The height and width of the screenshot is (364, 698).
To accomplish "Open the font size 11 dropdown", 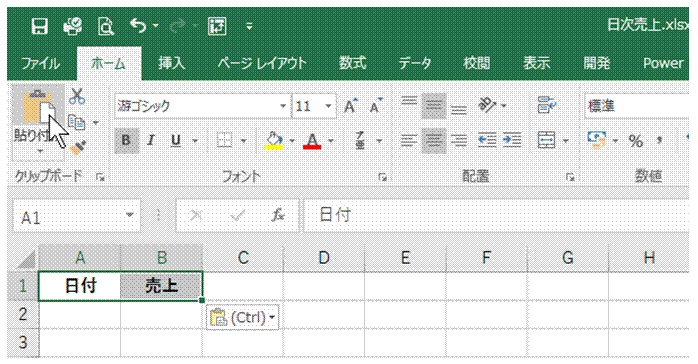I will pyautogui.click(x=329, y=106).
